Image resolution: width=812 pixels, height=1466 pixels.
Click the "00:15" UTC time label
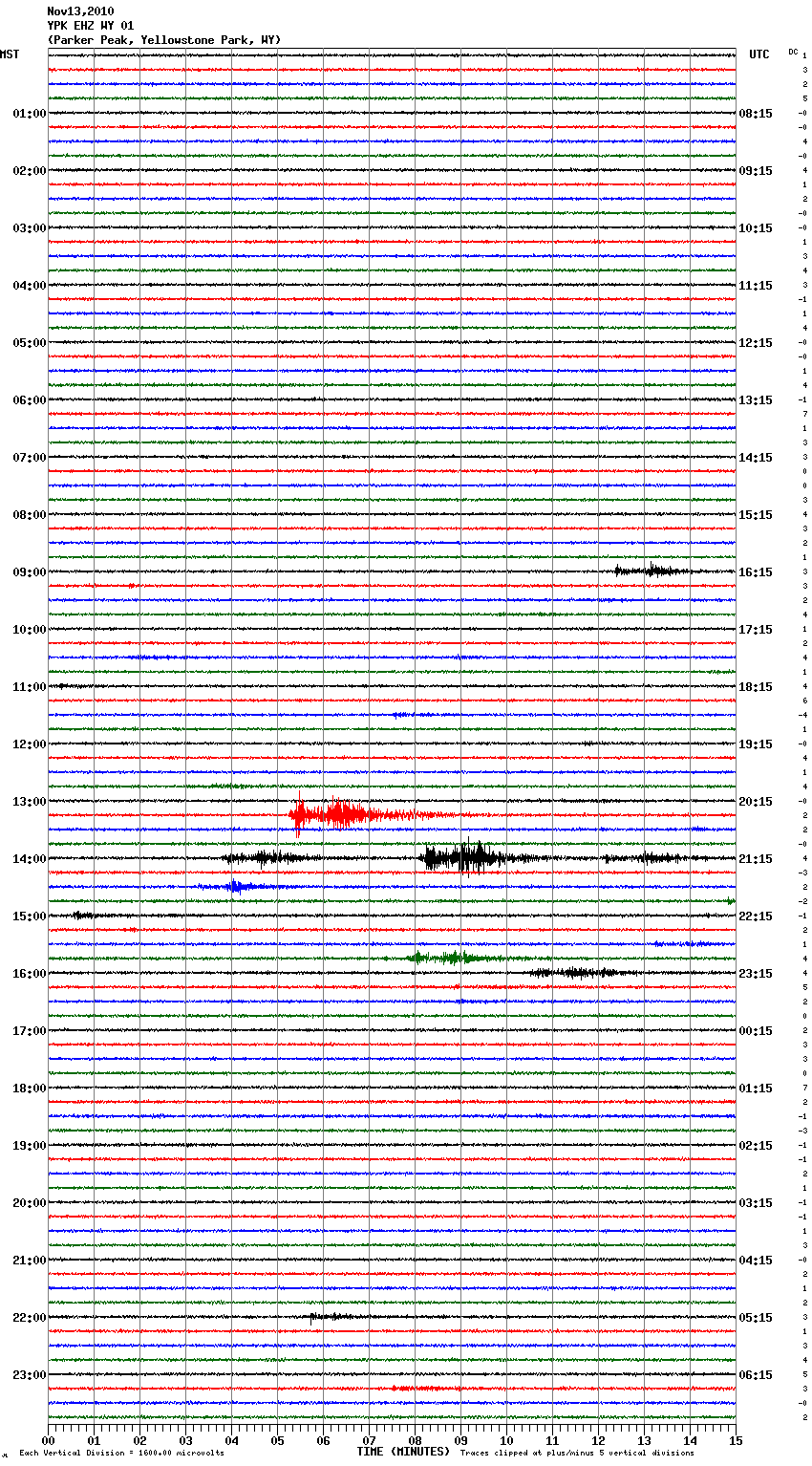click(x=756, y=1031)
